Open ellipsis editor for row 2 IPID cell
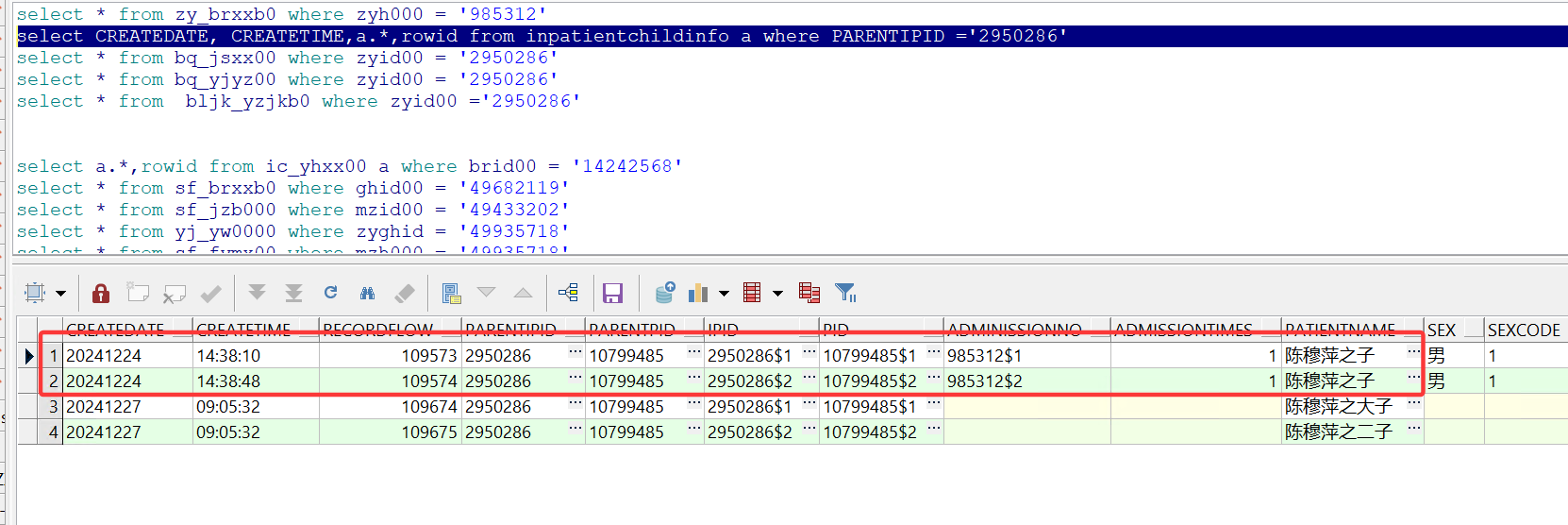The image size is (1568, 525). pos(809,380)
